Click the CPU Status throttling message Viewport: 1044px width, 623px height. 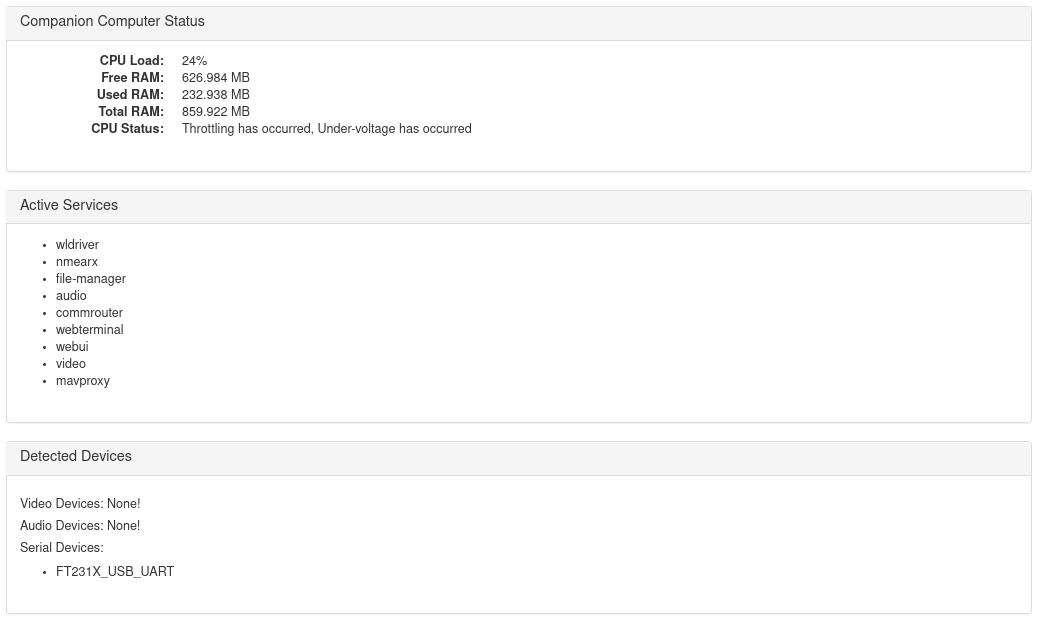pyautogui.click(x=326, y=128)
